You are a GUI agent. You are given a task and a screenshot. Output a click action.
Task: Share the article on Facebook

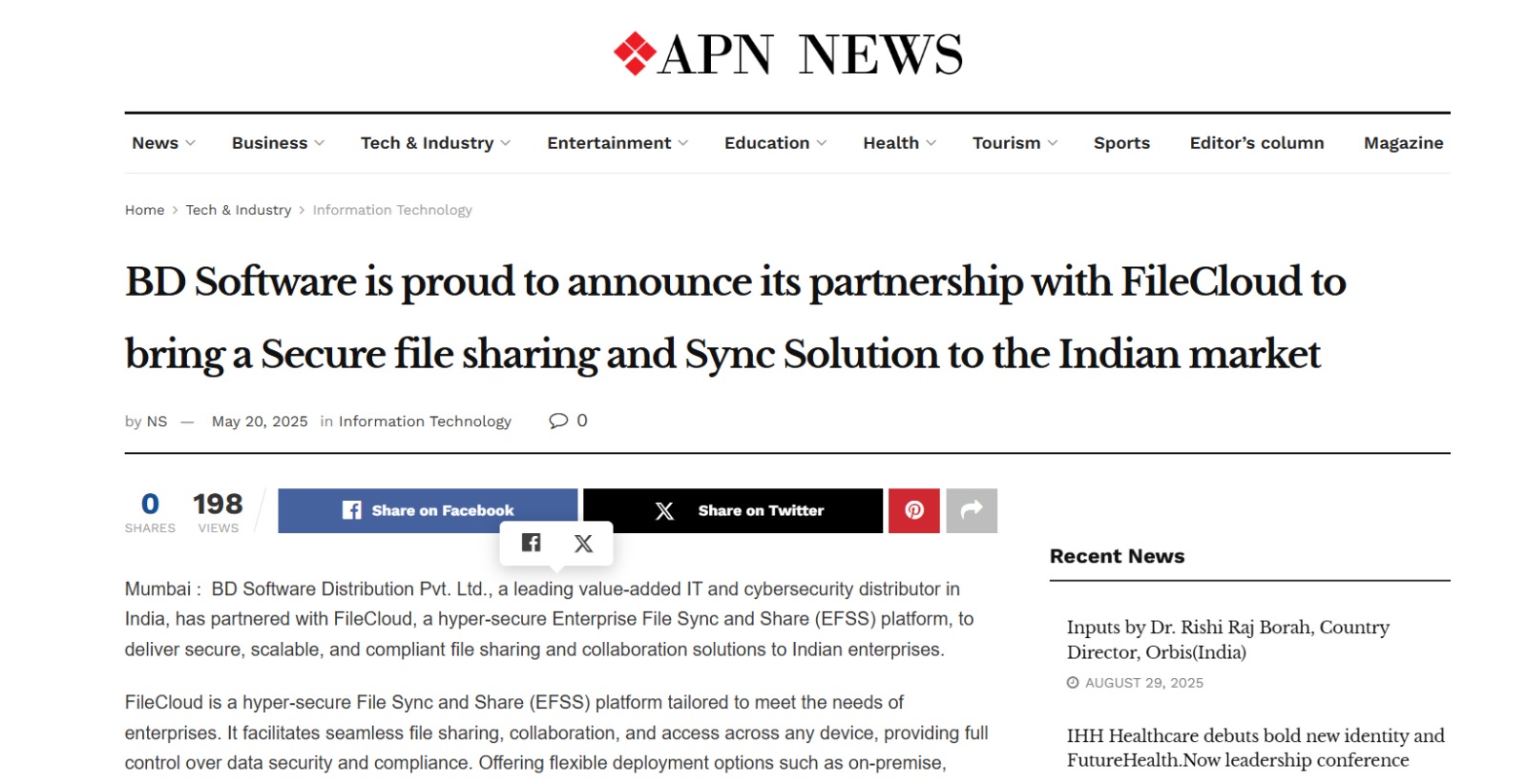coord(428,510)
